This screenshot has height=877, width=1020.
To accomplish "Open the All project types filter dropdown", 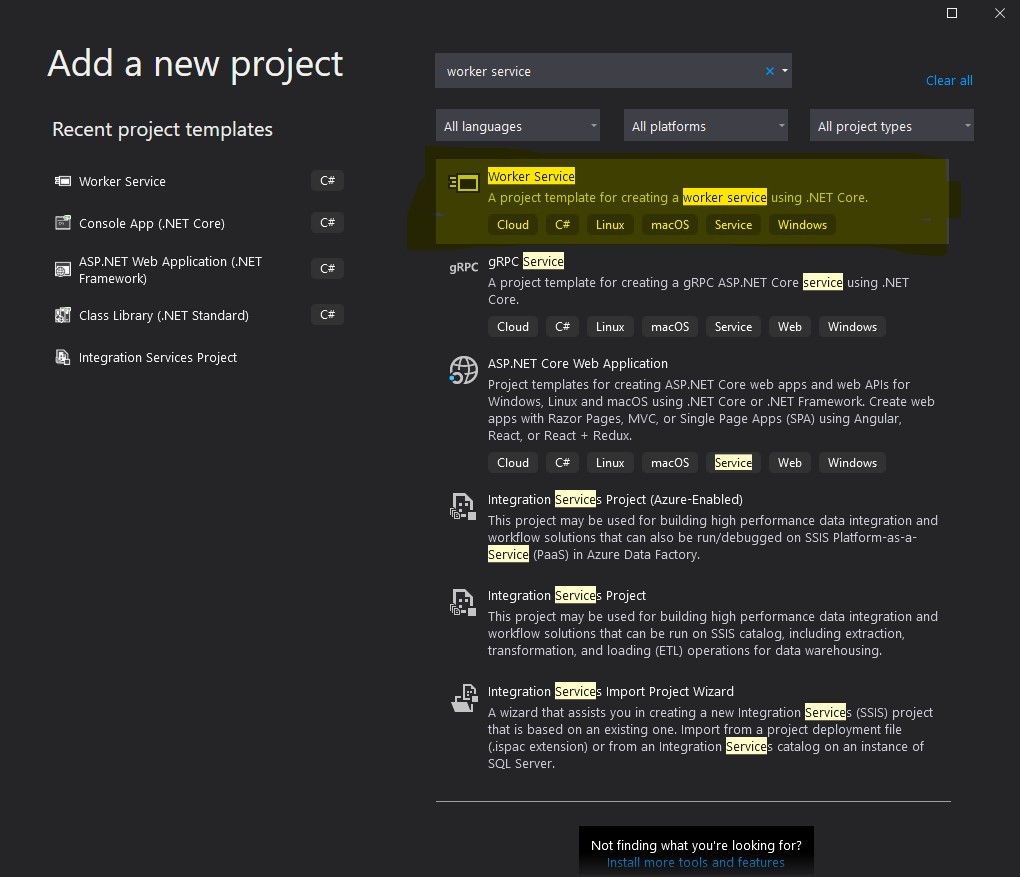I will coord(892,126).
